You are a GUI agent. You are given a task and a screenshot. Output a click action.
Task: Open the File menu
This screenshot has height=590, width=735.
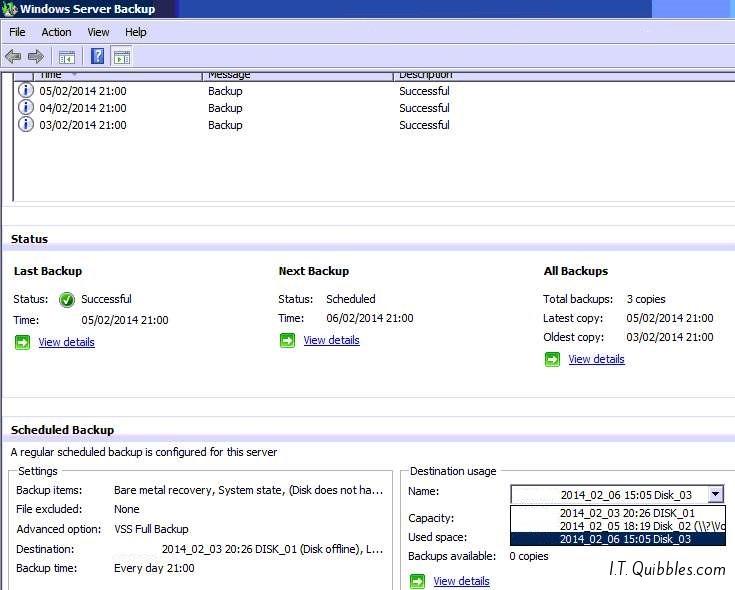[17, 32]
